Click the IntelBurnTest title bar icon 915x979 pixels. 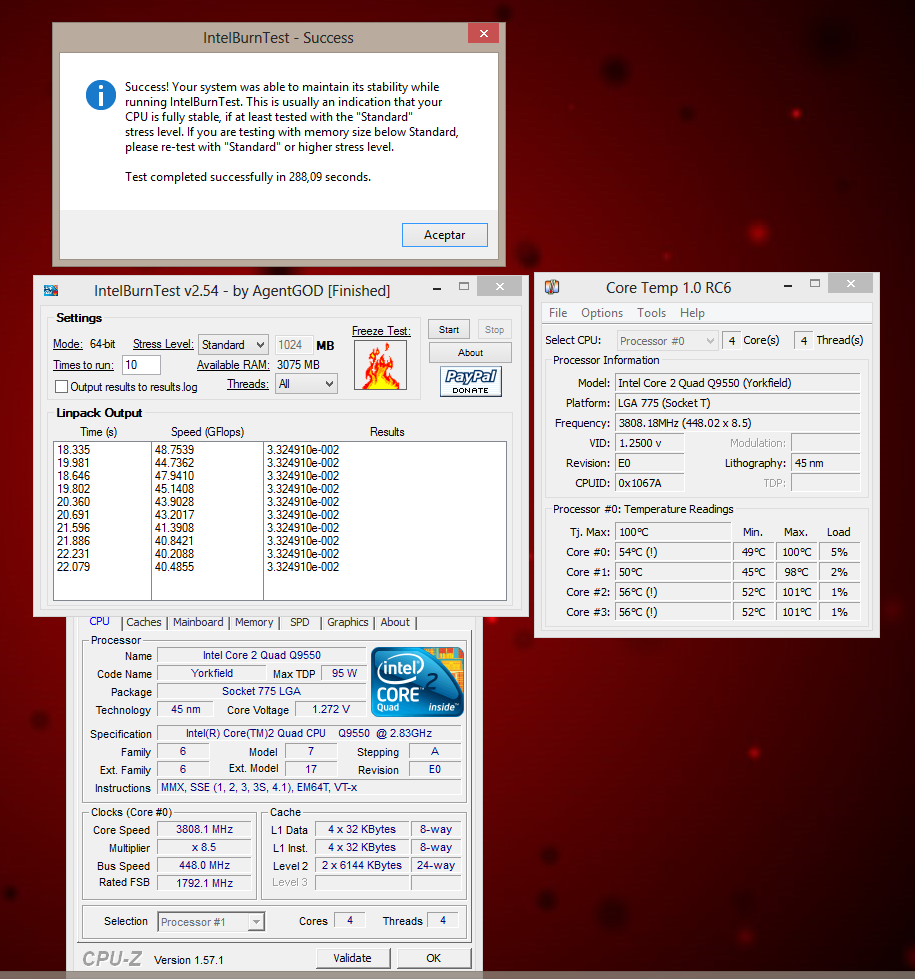pyautogui.click(x=51, y=291)
